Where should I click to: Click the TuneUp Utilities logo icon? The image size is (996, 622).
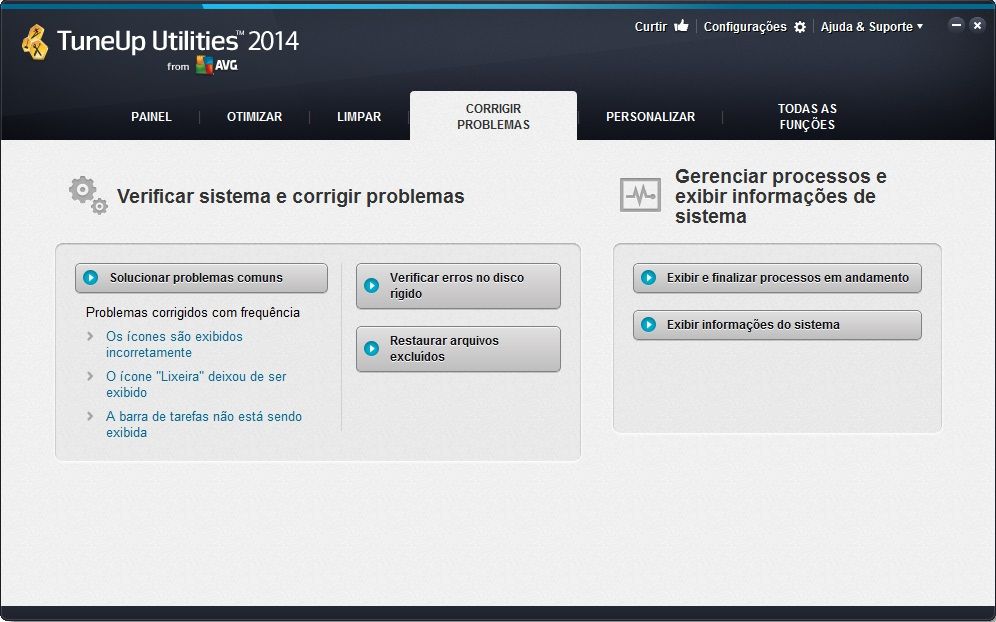(35, 42)
